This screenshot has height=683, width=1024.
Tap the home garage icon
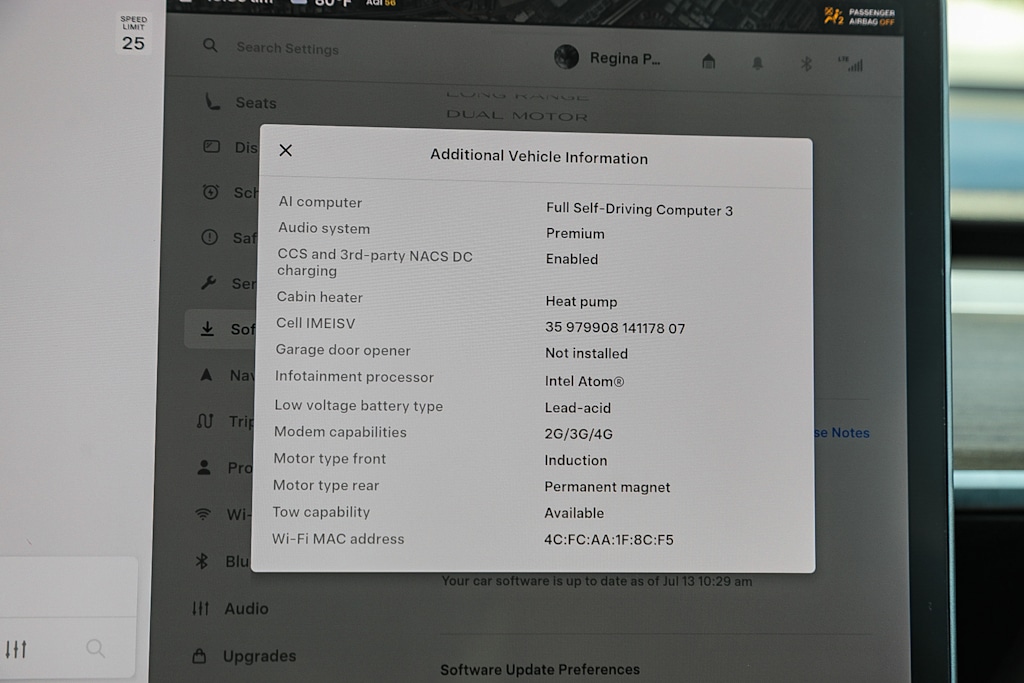[709, 61]
